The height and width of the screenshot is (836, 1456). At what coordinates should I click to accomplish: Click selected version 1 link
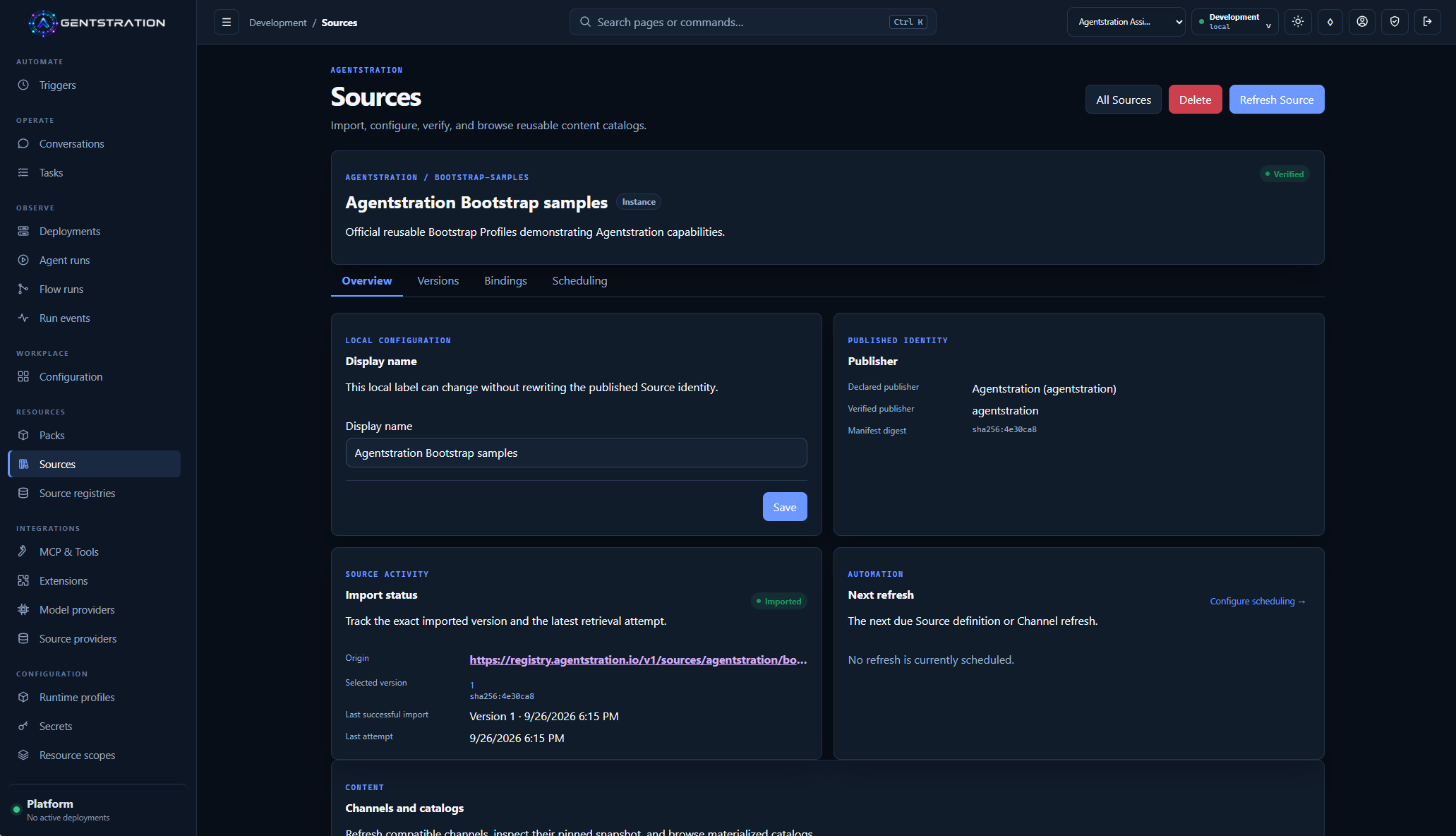click(472, 685)
